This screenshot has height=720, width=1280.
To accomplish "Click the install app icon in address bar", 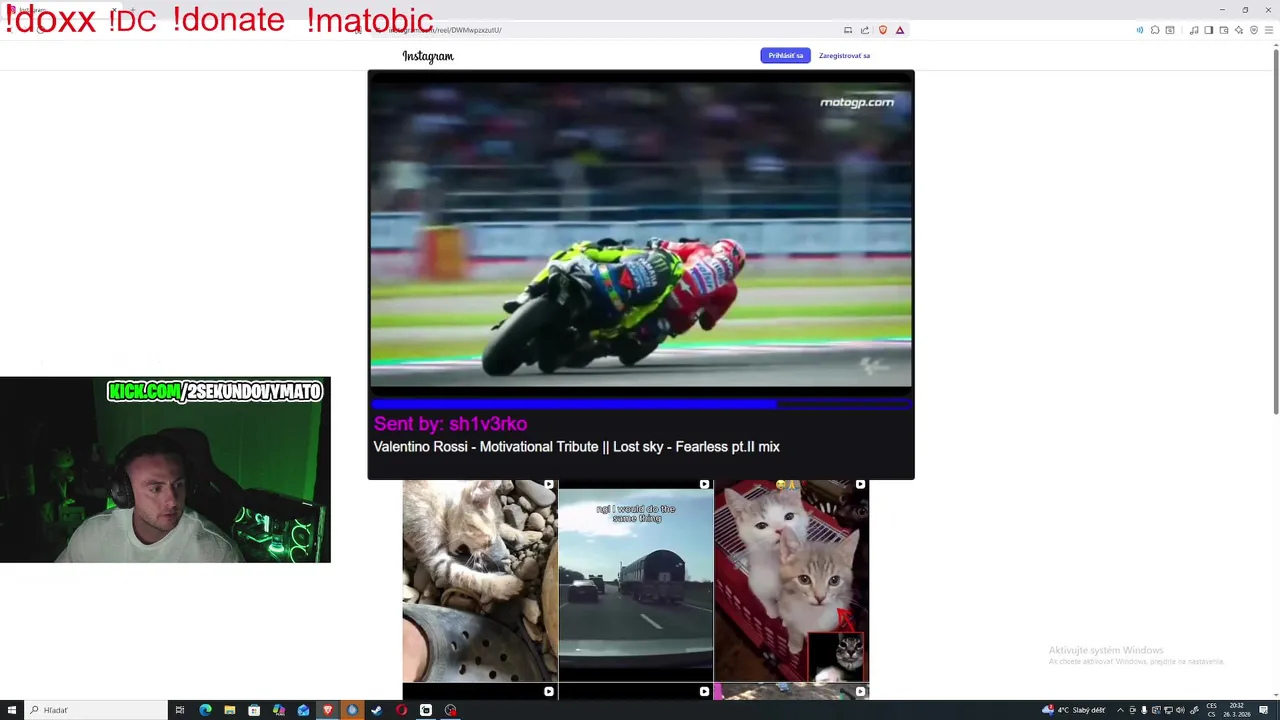I will click(848, 30).
